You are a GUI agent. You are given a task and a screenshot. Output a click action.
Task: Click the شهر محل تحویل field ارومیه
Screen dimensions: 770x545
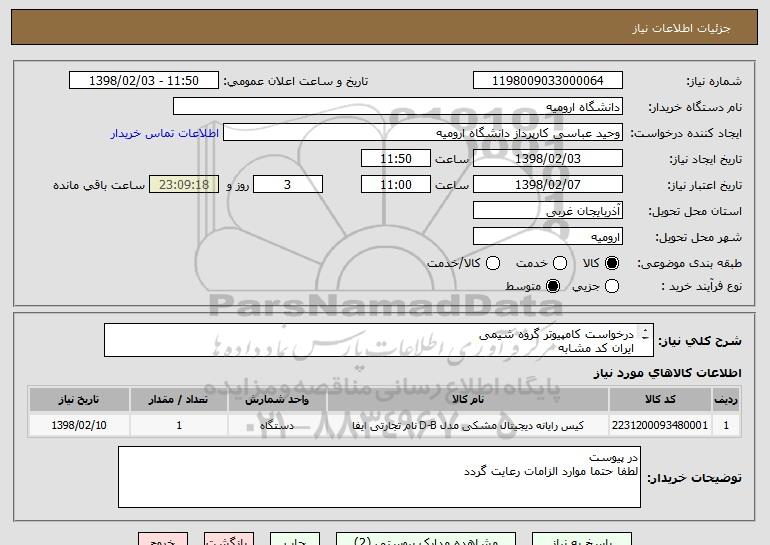click(x=548, y=237)
